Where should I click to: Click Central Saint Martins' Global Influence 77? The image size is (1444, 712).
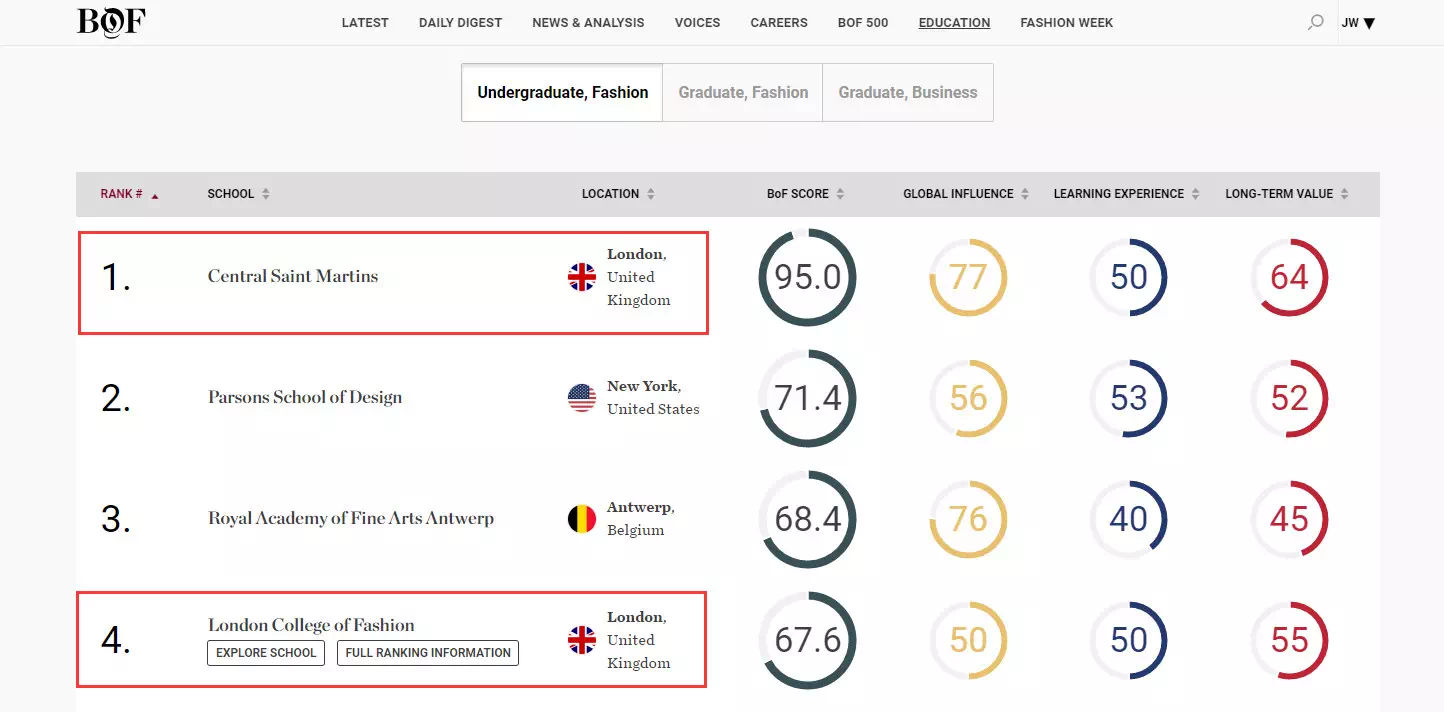[x=968, y=277]
